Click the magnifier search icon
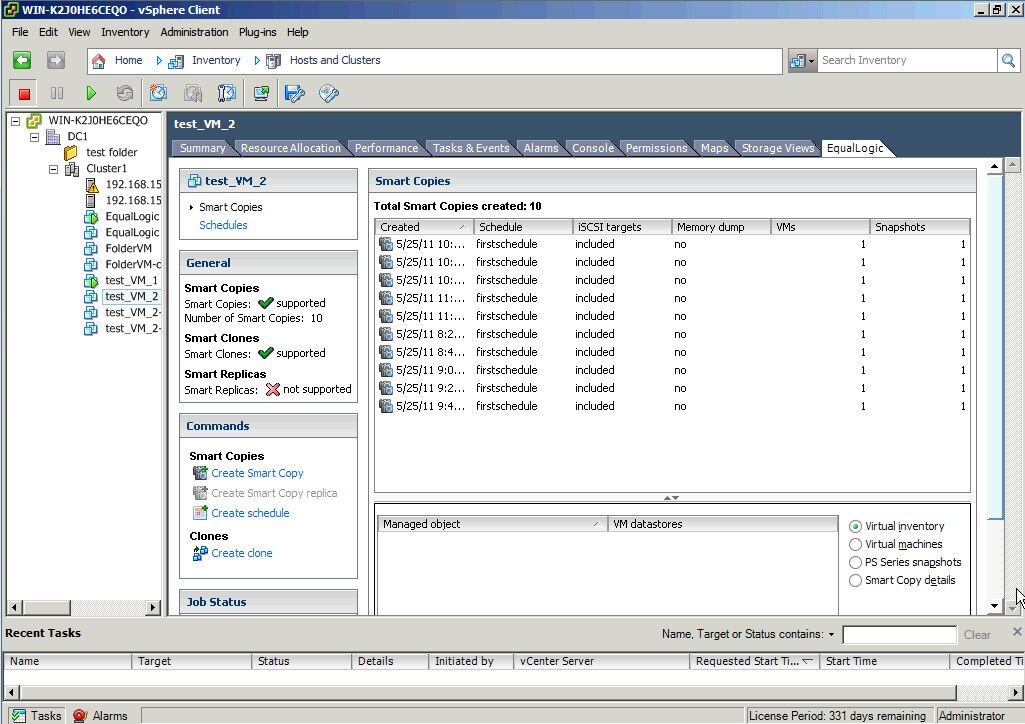The height and width of the screenshot is (724, 1025). point(1008,61)
